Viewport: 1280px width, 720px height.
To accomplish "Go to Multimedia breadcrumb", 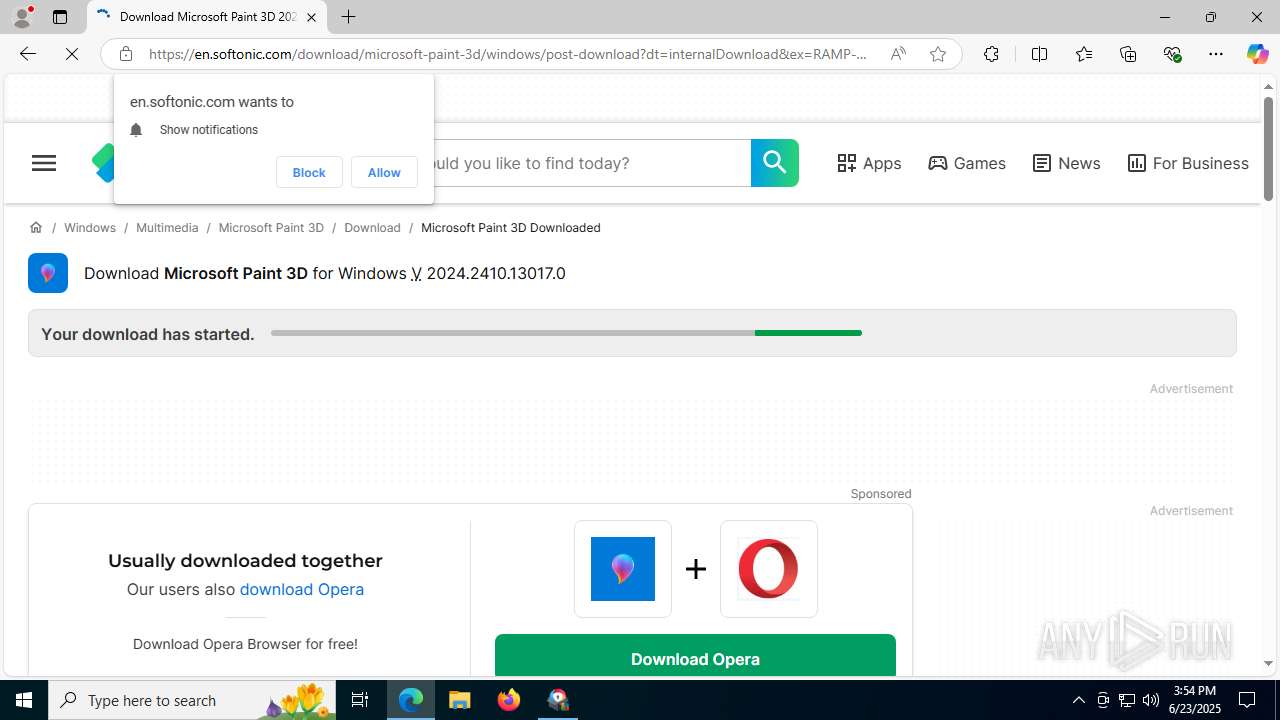I will coord(167,228).
